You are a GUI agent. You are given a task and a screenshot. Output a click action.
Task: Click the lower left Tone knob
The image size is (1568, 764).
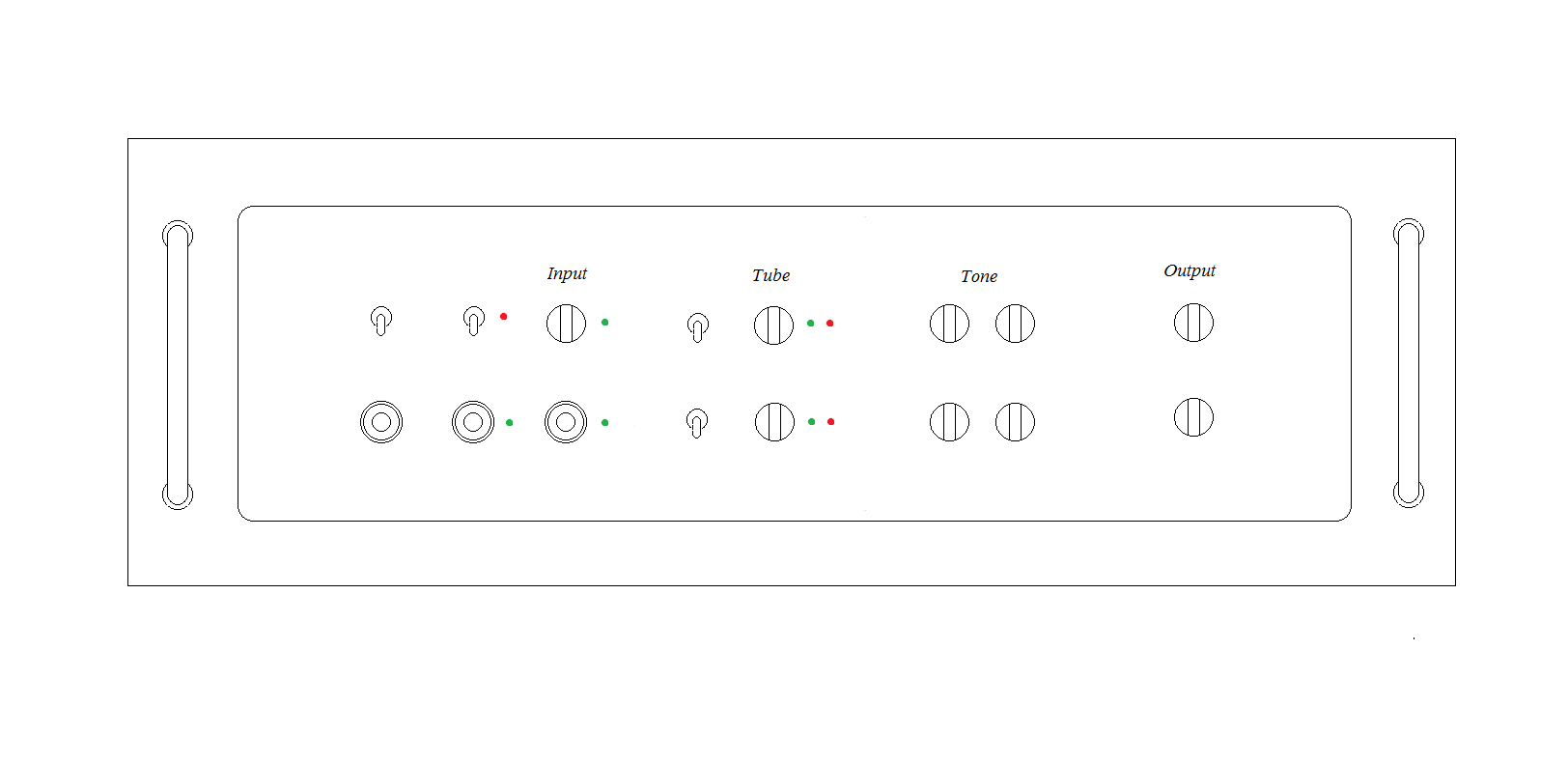coord(949,421)
